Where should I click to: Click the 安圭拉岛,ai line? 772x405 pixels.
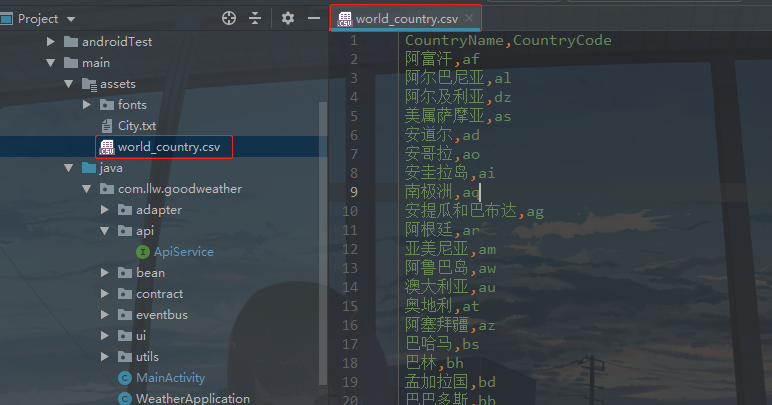point(450,173)
